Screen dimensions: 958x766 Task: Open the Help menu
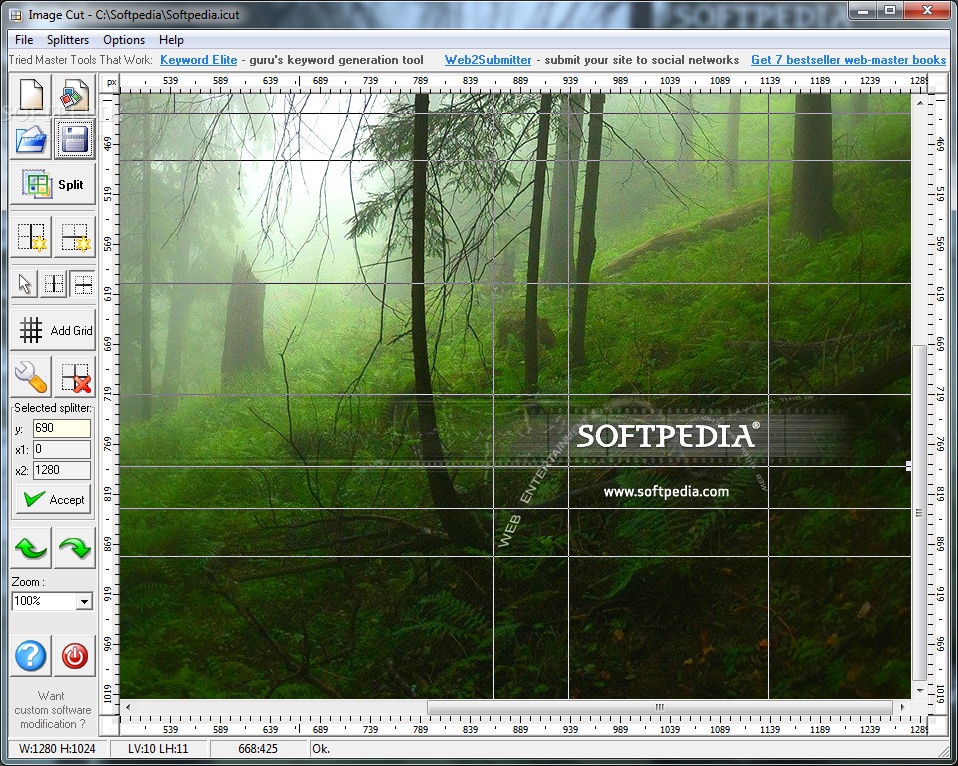click(171, 40)
